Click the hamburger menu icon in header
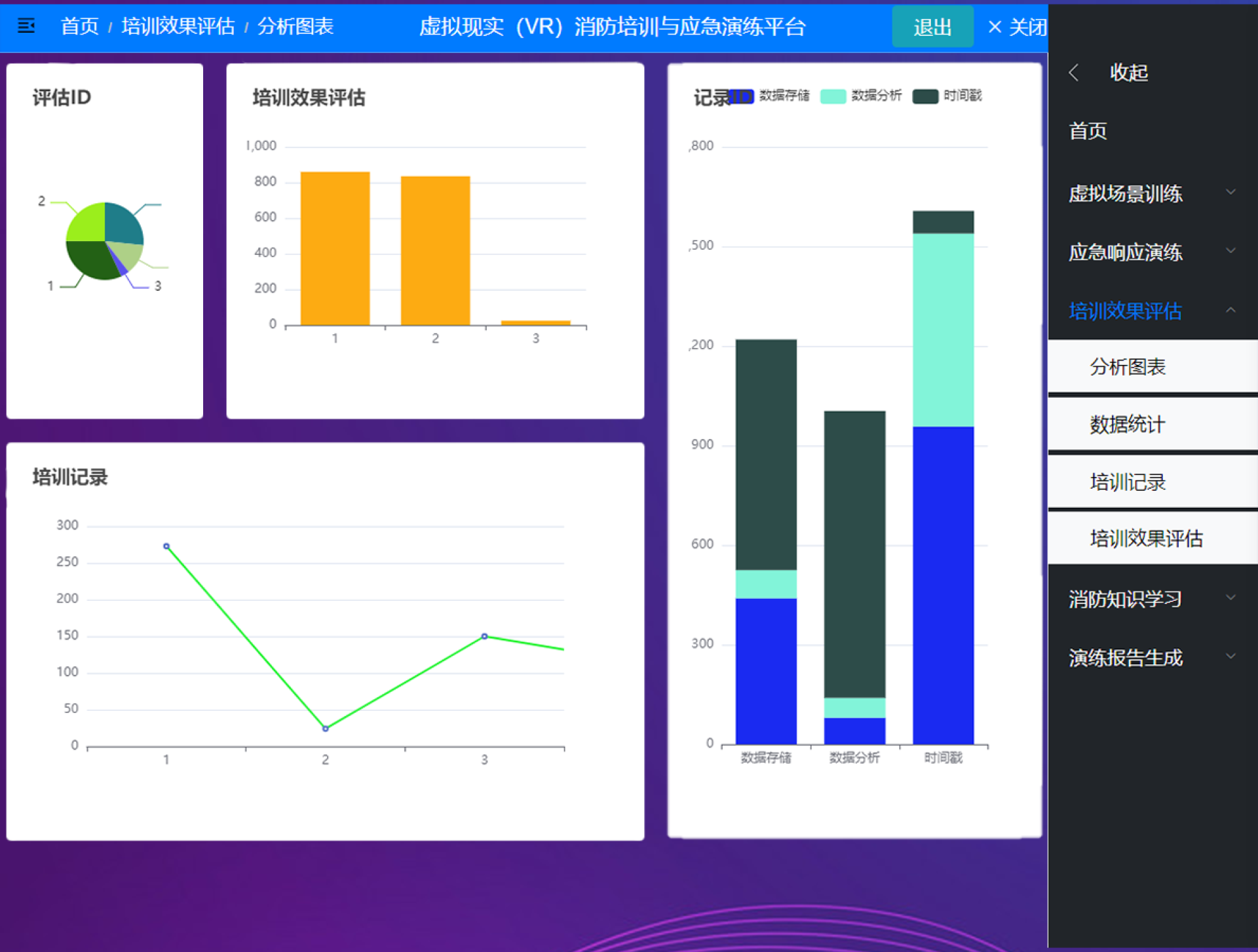The width and height of the screenshot is (1258, 952). coord(26,26)
